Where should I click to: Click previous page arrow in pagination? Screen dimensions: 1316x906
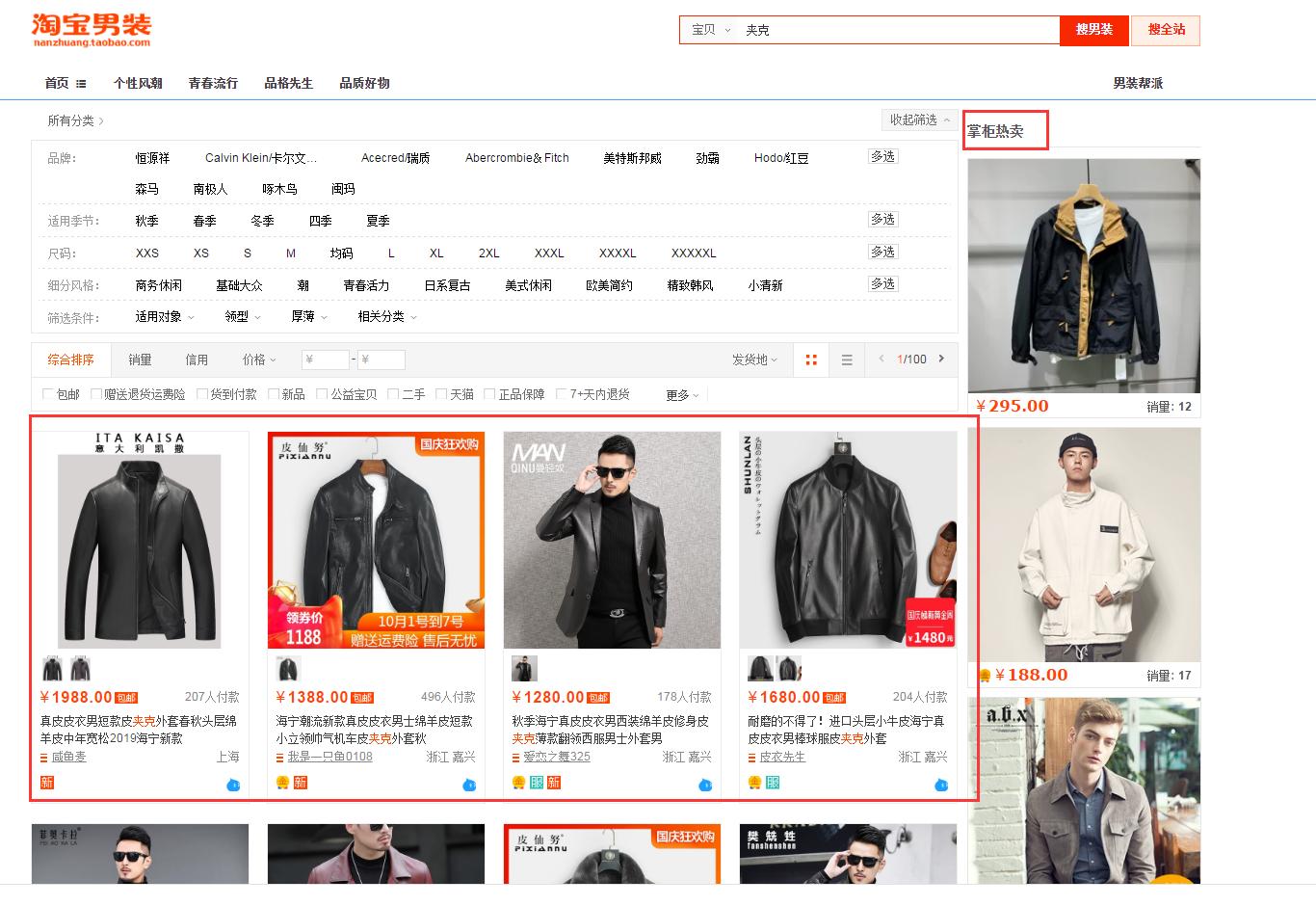pyautogui.click(x=882, y=359)
